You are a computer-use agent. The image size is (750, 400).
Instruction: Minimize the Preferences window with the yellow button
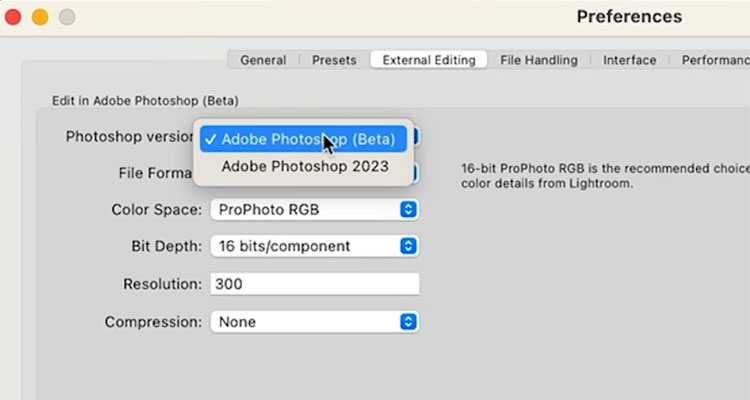point(40,17)
